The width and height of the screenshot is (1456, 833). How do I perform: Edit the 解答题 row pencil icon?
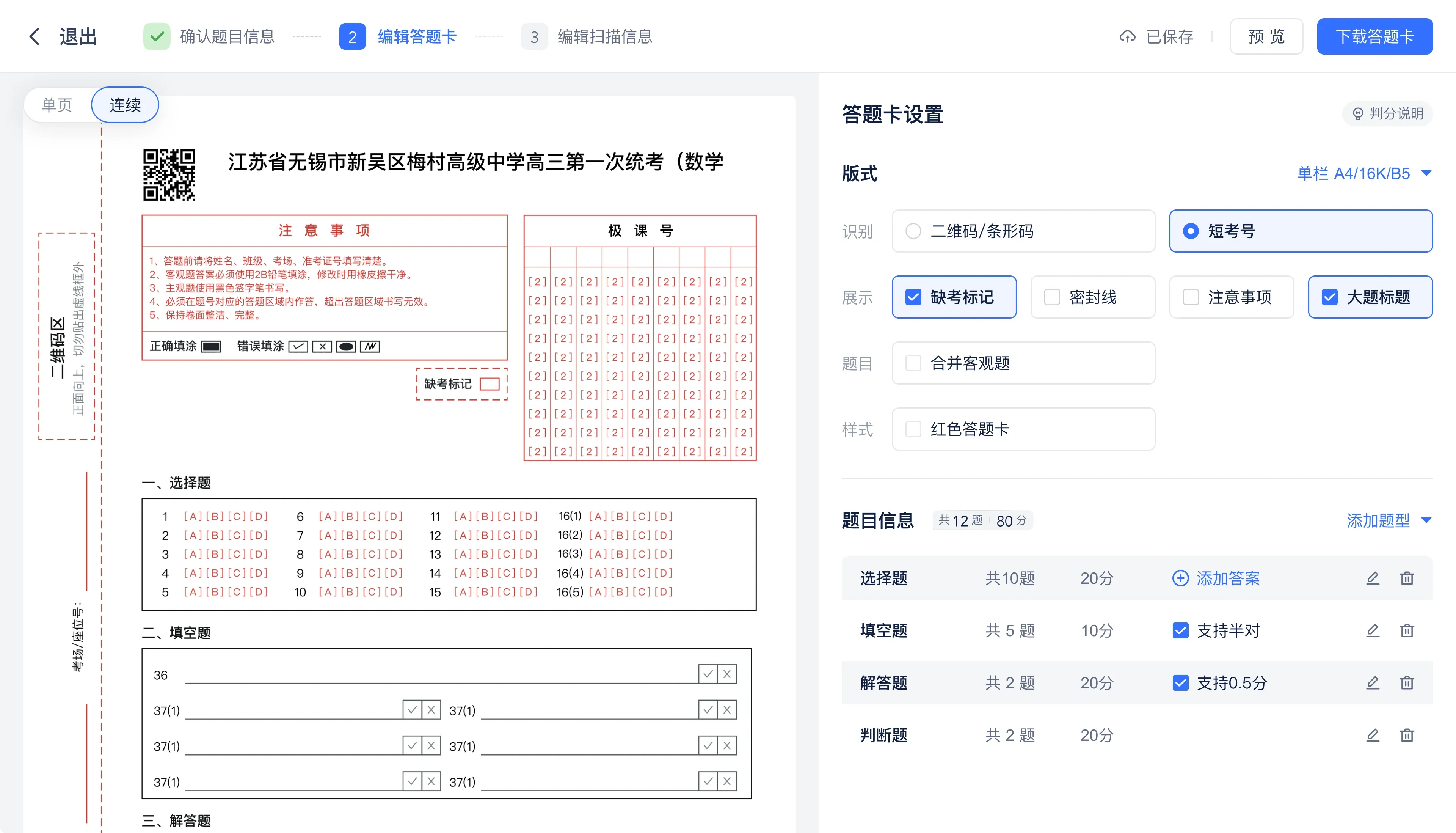click(1373, 682)
